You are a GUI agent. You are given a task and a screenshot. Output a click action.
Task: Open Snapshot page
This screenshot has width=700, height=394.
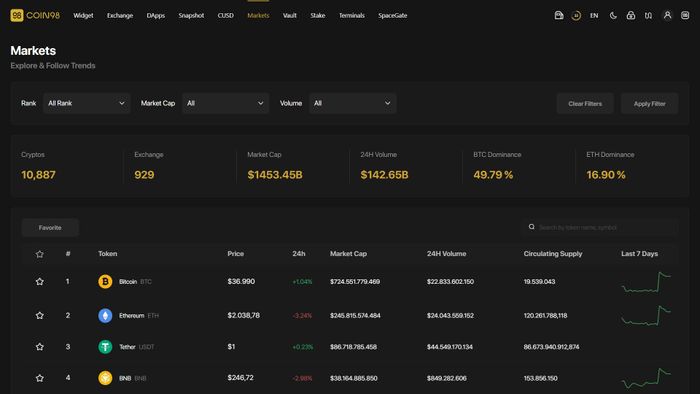coord(191,16)
